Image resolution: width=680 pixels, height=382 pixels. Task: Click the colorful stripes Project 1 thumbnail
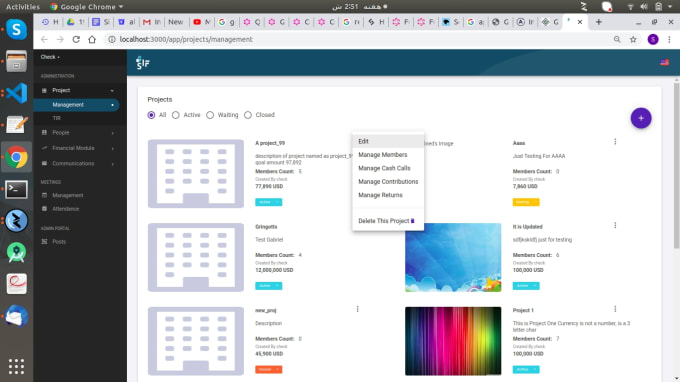453,341
